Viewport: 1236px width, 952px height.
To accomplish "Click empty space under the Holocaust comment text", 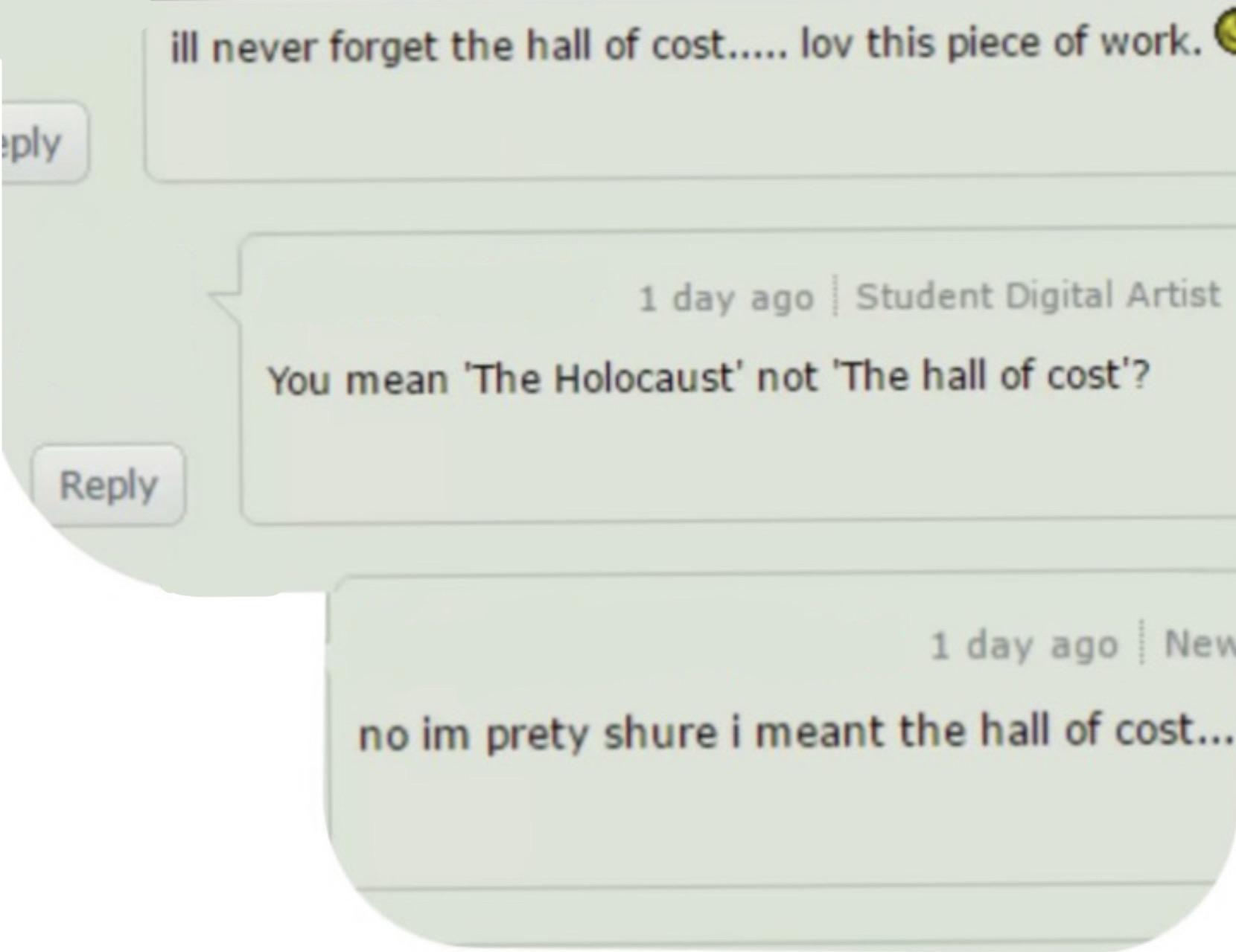I will pyautogui.click(x=737, y=461).
